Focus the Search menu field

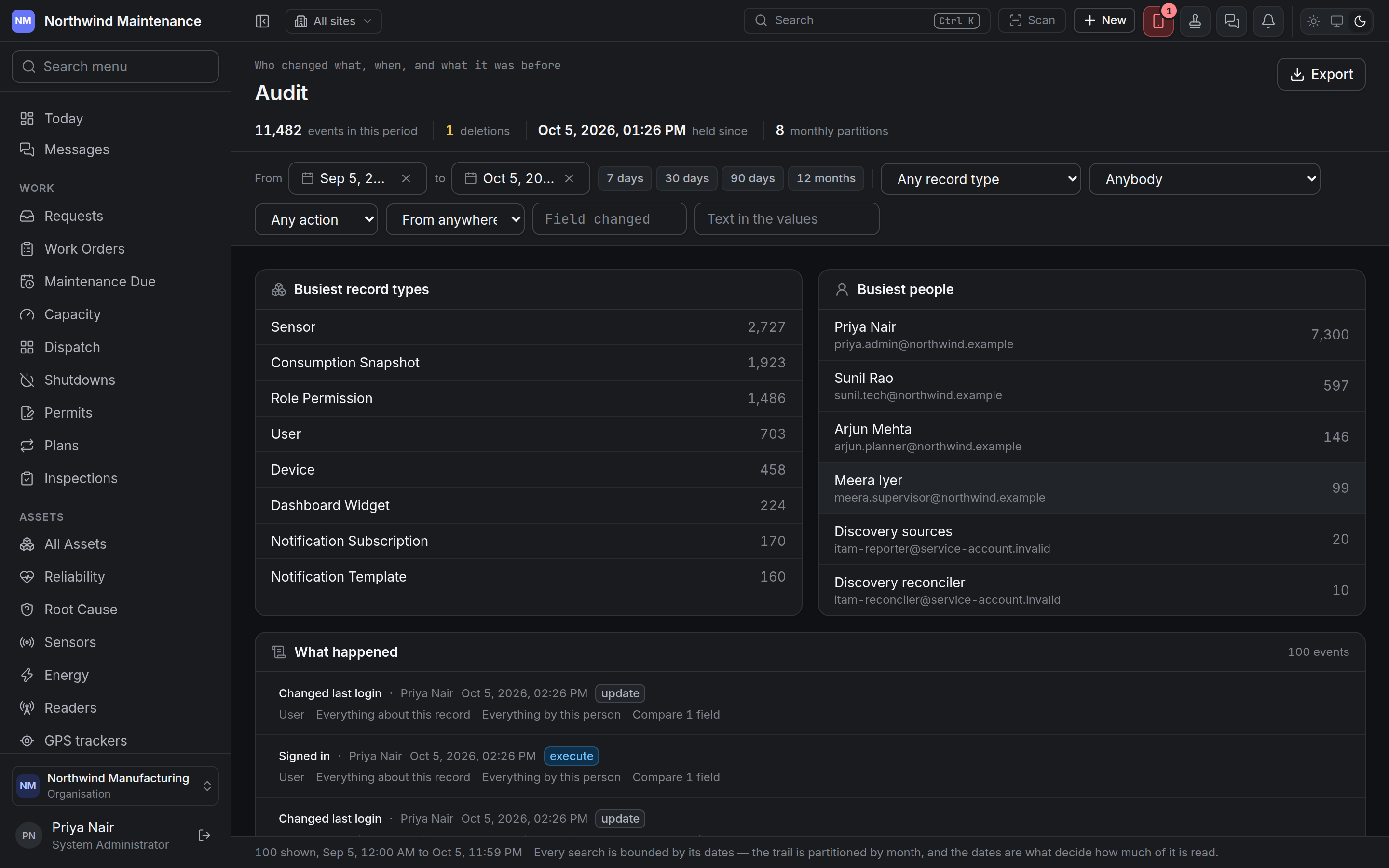tap(115, 67)
